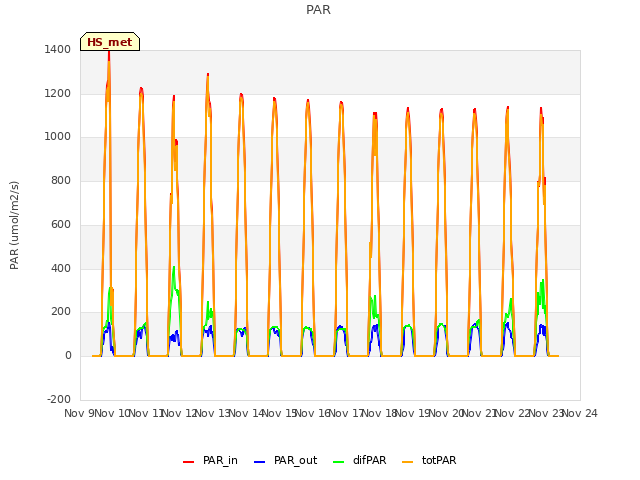Click the 600 y-axis tick label

(61, 224)
